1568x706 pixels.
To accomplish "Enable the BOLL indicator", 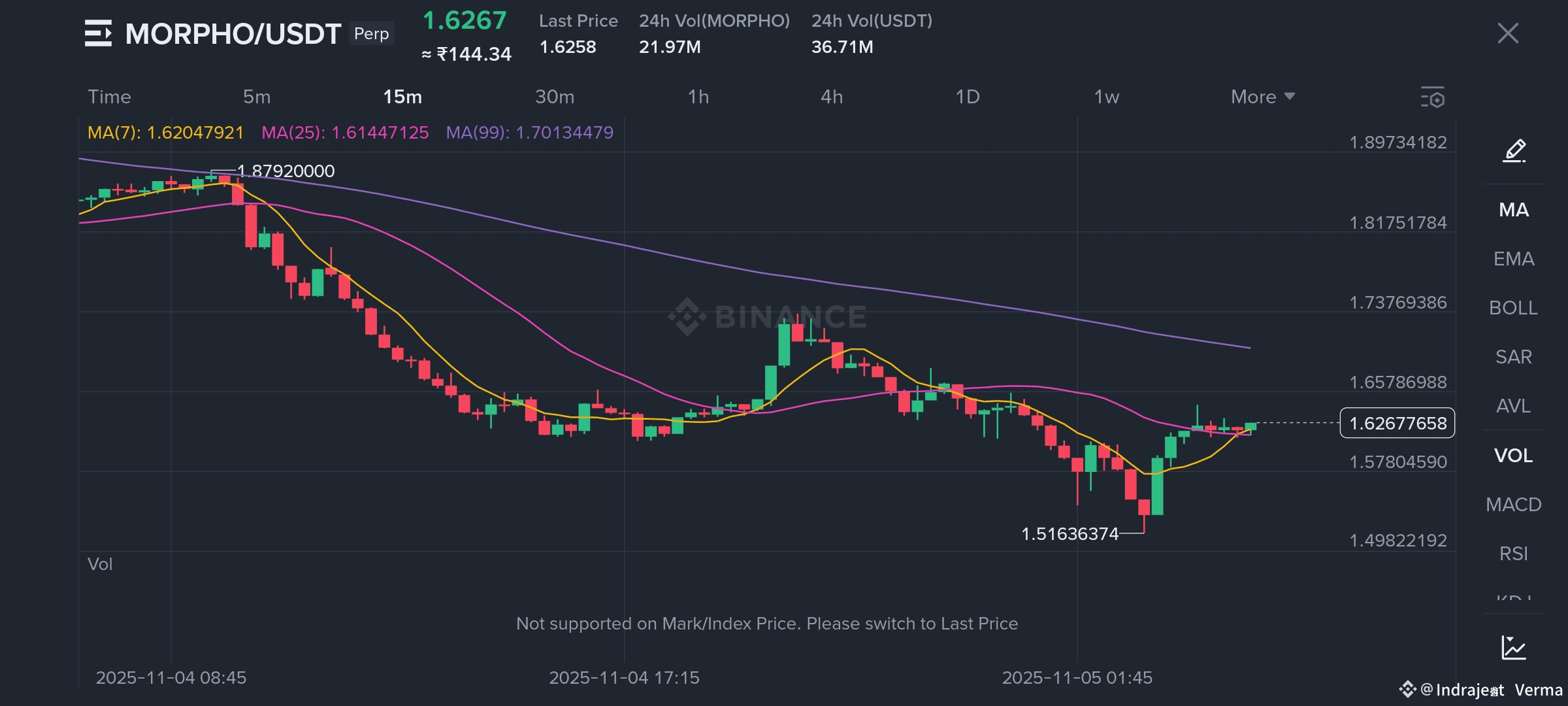I will (1513, 308).
